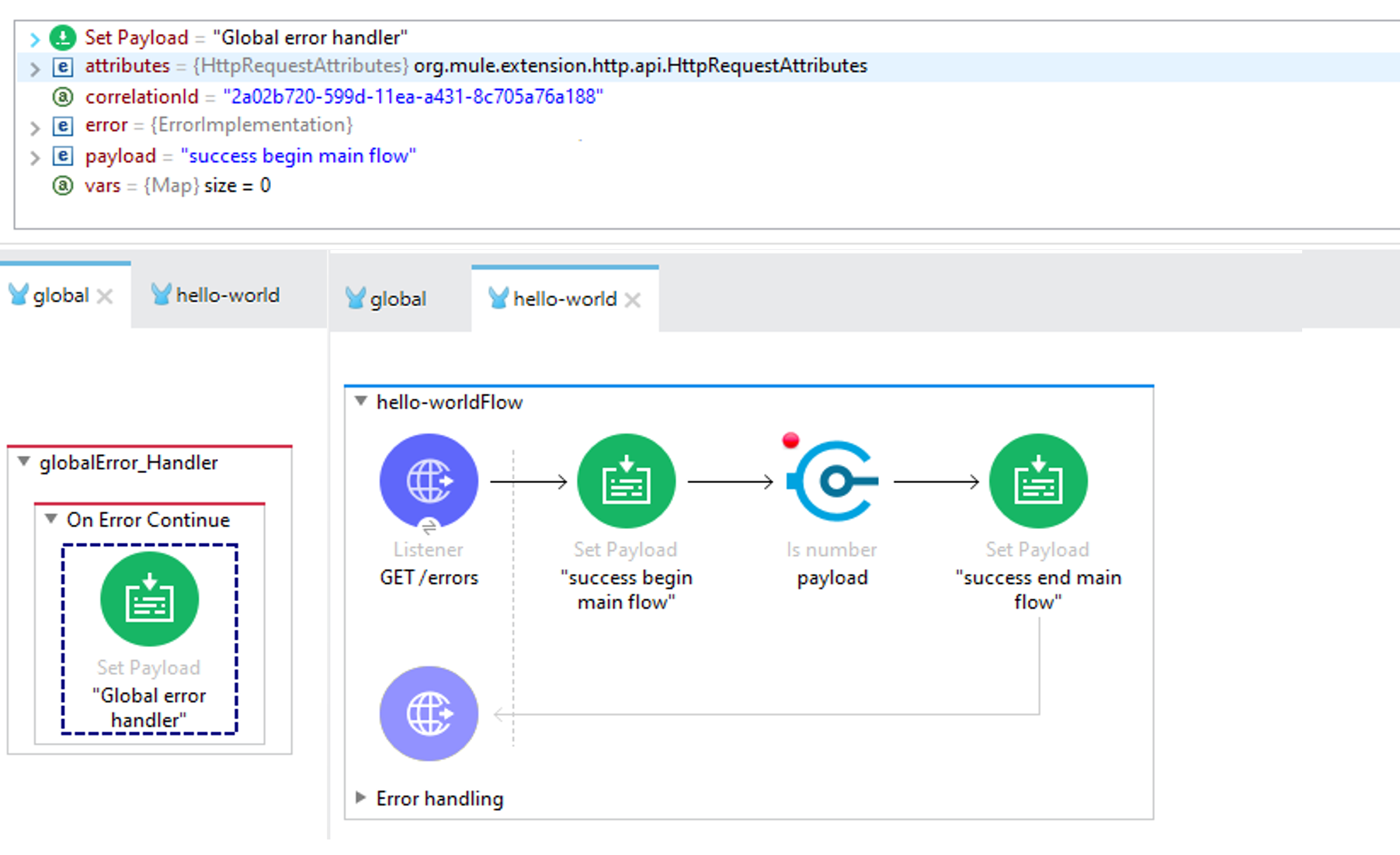Viewport: 1400px width, 855px height.
Task: Close the global tab in left pane
Action: pos(106,296)
